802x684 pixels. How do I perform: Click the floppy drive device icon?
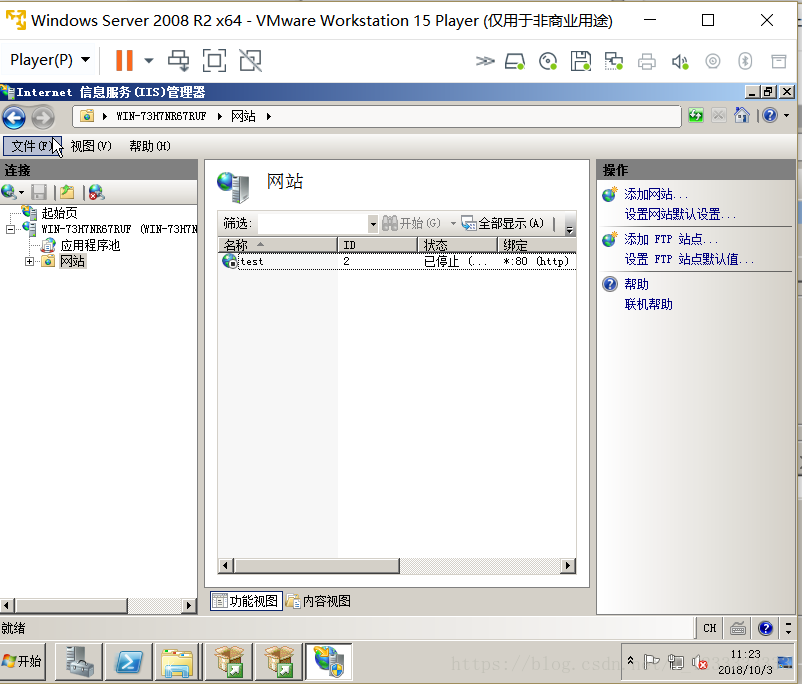(x=581, y=61)
